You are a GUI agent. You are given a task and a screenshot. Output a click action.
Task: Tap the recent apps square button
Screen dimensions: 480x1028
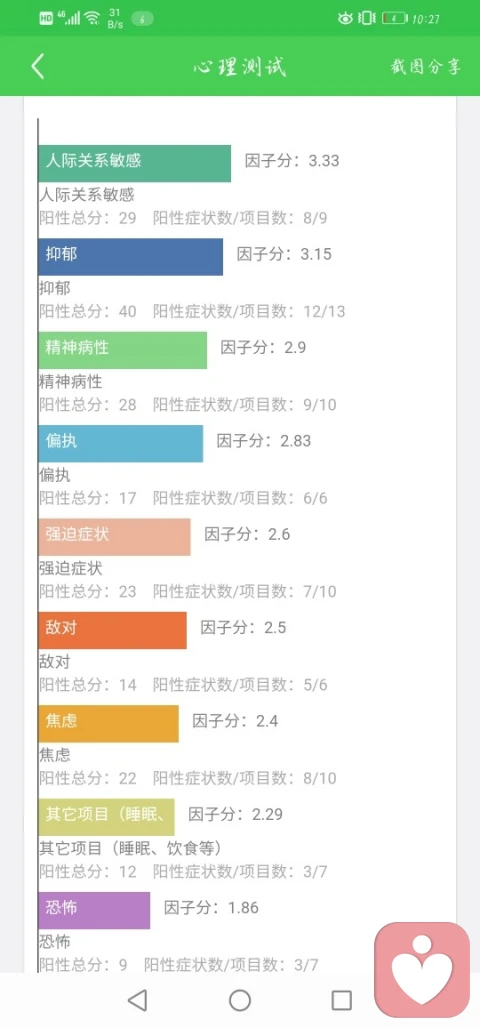[x=342, y=1000]
